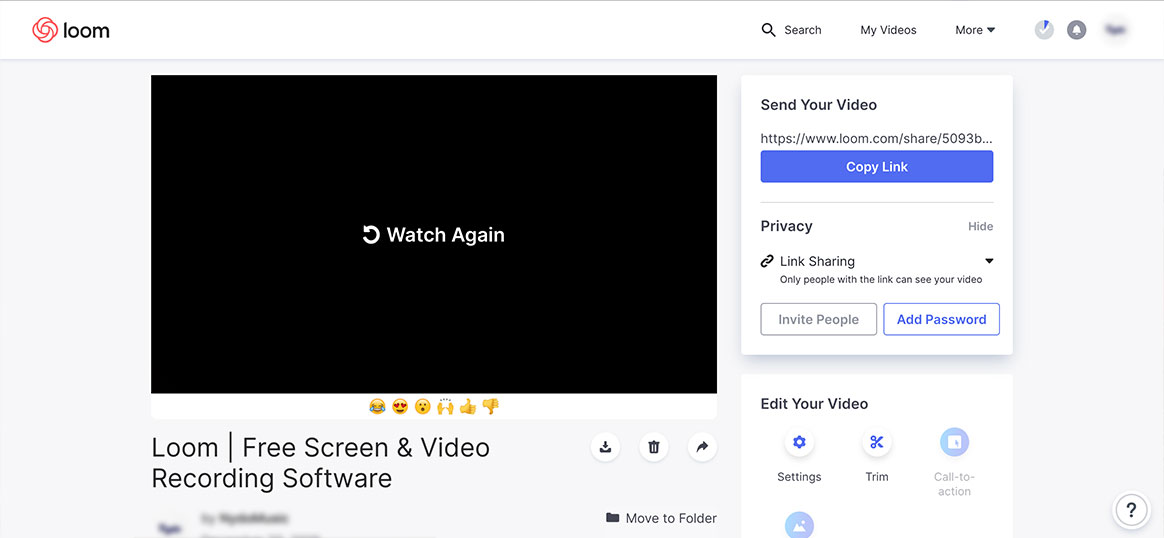Open the notifications bell
1164x538 pixels.
point(1076,30)
